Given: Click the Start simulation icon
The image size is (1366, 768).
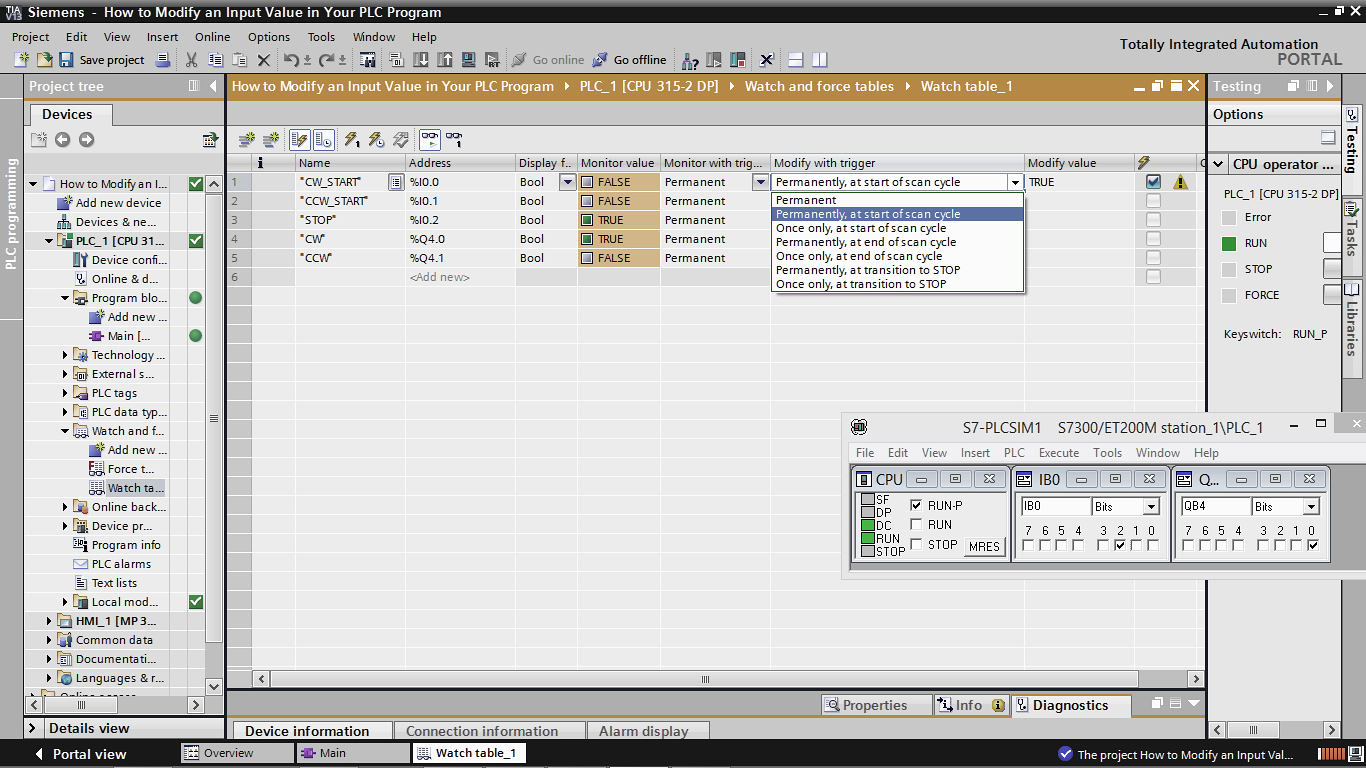Looking at the screenshot, I should (x=468, y=60).
